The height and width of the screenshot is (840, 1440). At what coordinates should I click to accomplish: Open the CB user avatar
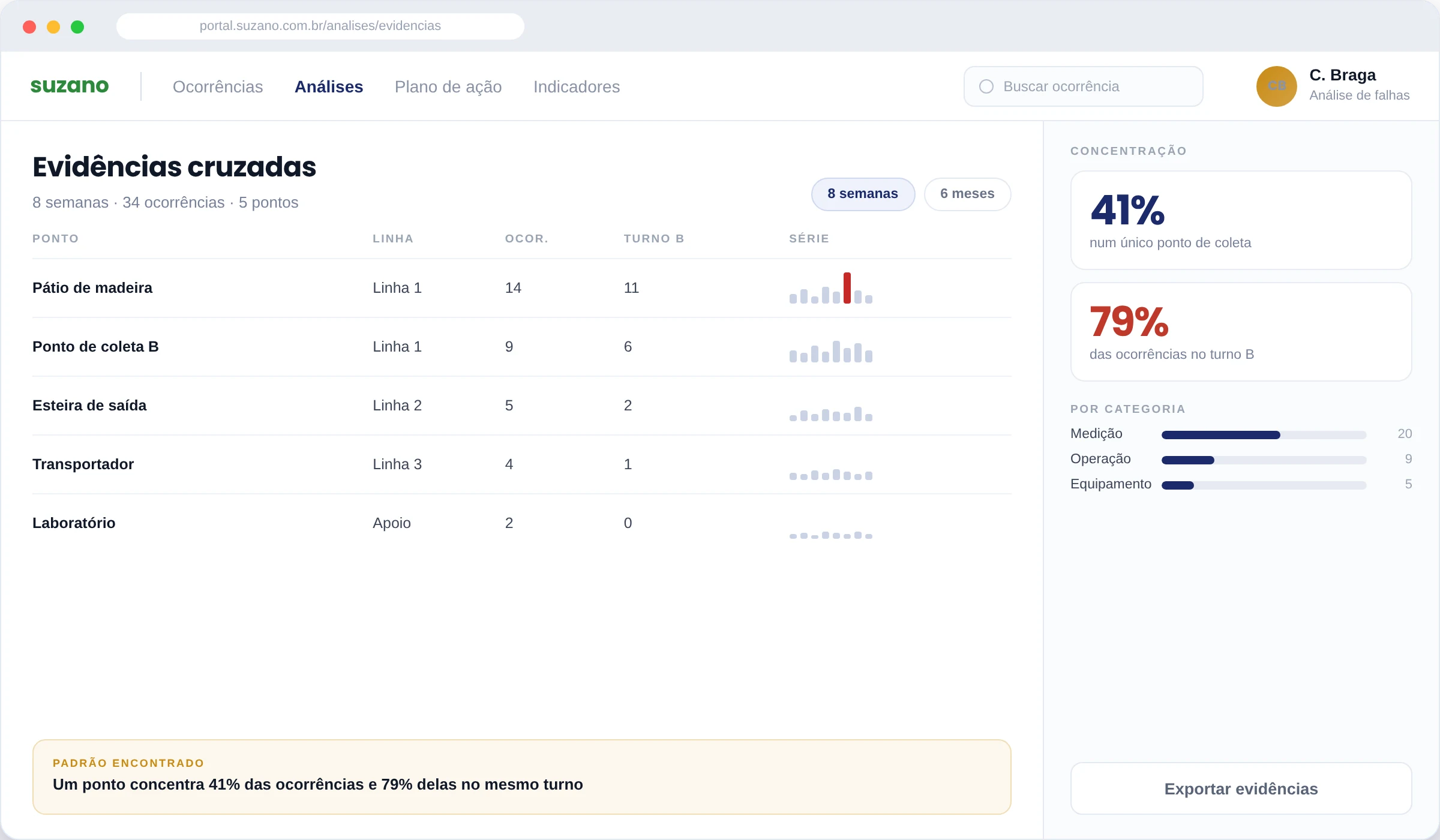tap(1276, 86)
